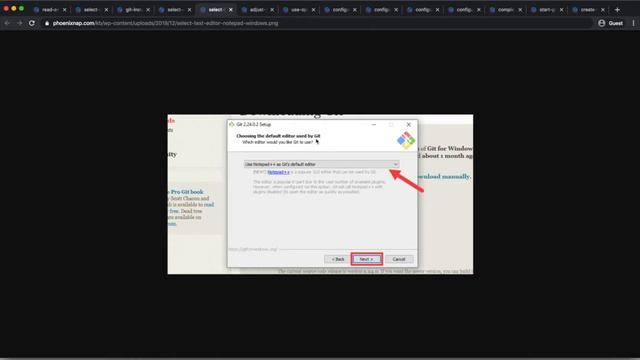The width and height of the screenshot is (640, 360).
Task: Open a new tab with the plus button
Action: [617, 9]
